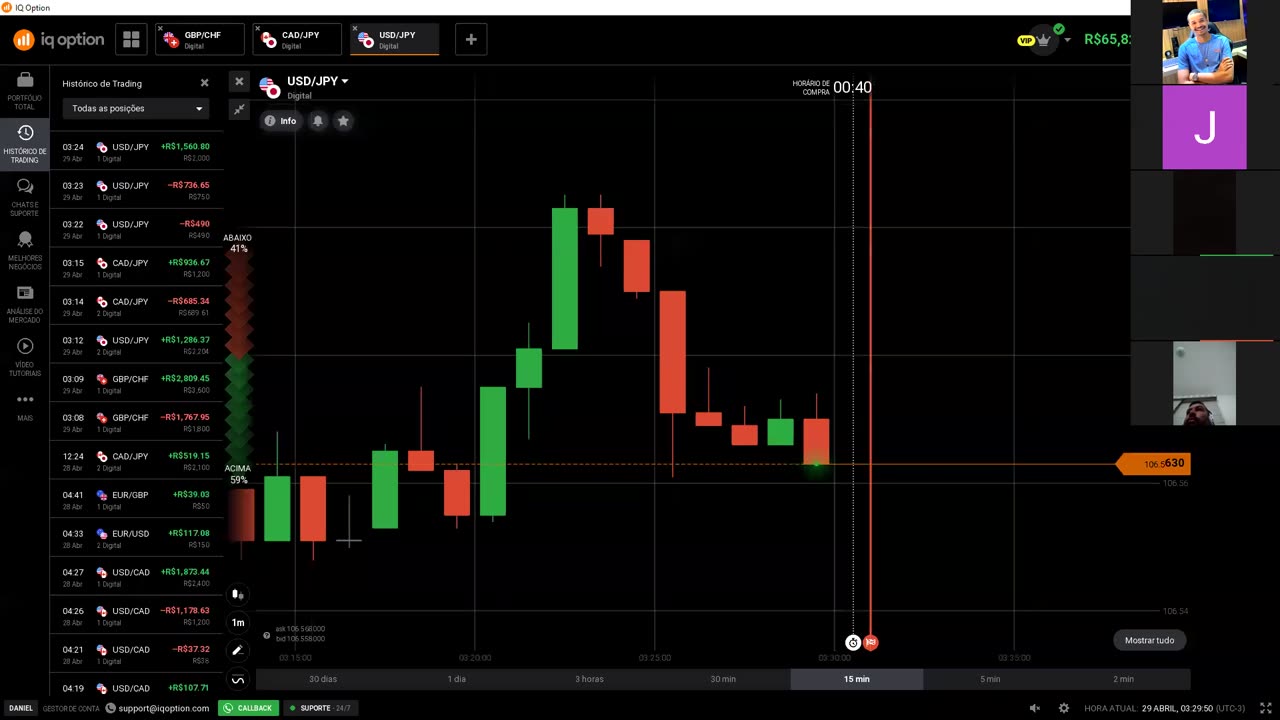Image resolution: width=1280 pixels, height=720 pixels.
Task: Open the indicators icon
Action: tap(238, 679)
